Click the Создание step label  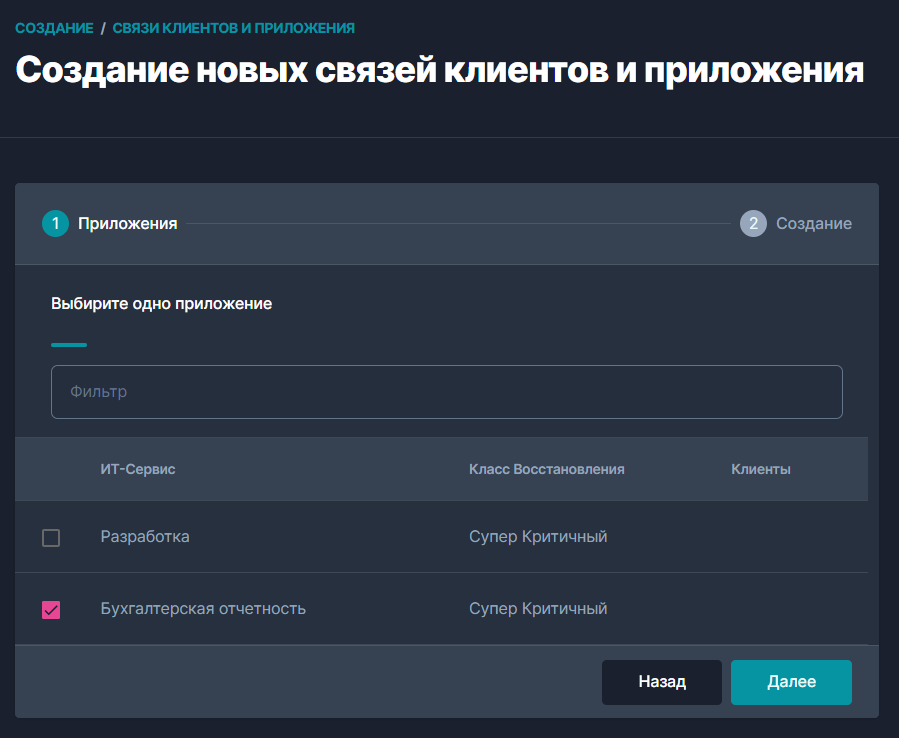(x=813, y=223)
